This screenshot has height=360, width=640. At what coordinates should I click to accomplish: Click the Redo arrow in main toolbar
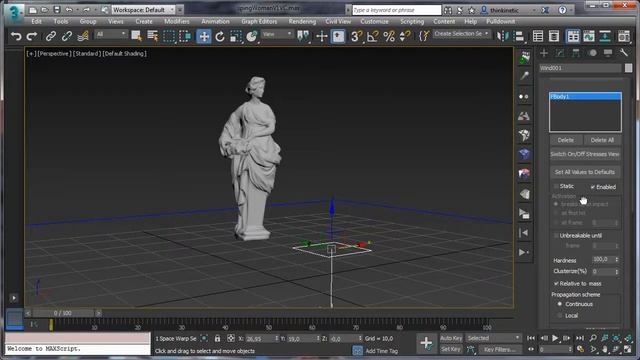tap(32, 36)
